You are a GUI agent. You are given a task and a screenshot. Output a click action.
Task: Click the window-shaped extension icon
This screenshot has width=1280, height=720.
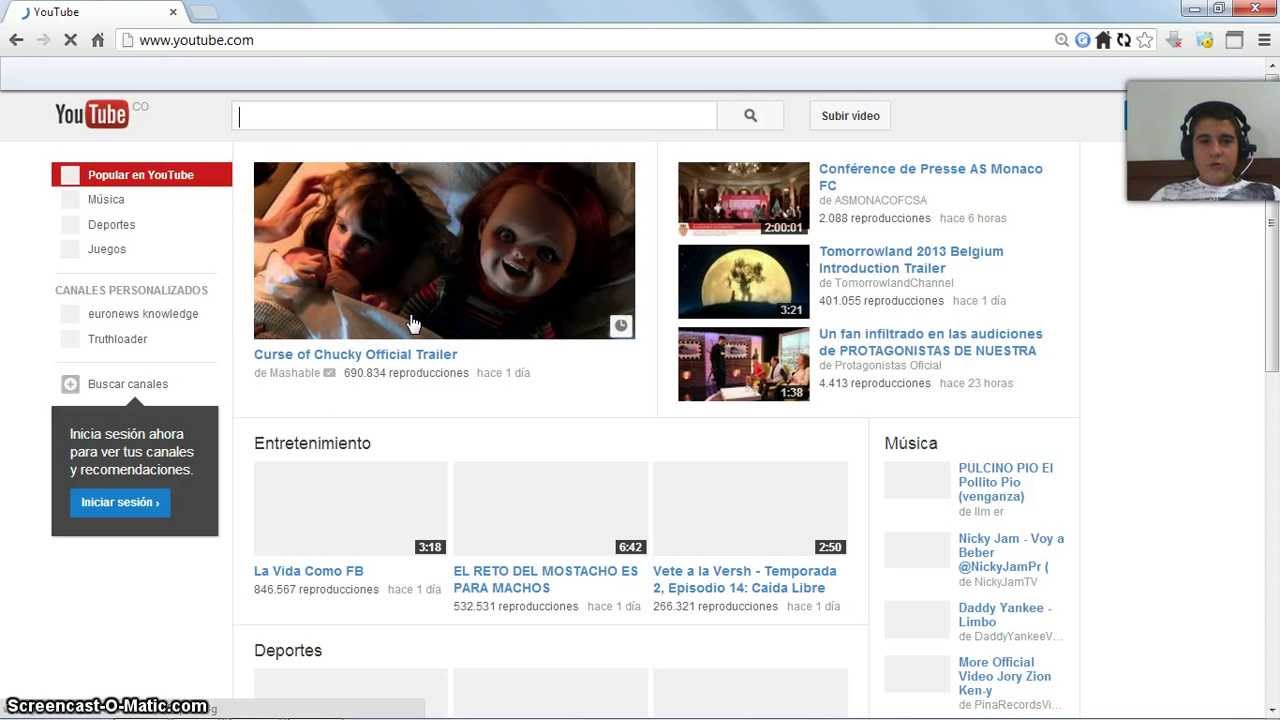click(x=1235, y=40)
